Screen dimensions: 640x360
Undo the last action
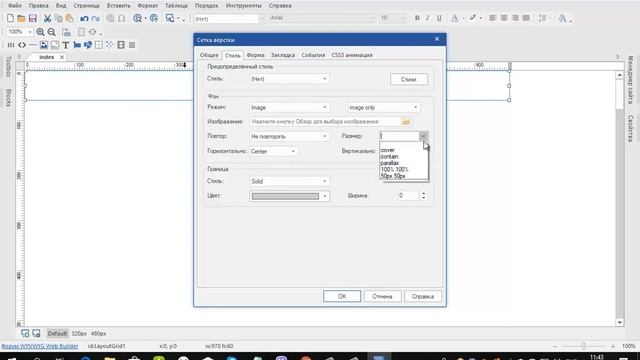[x=84, y=18]
